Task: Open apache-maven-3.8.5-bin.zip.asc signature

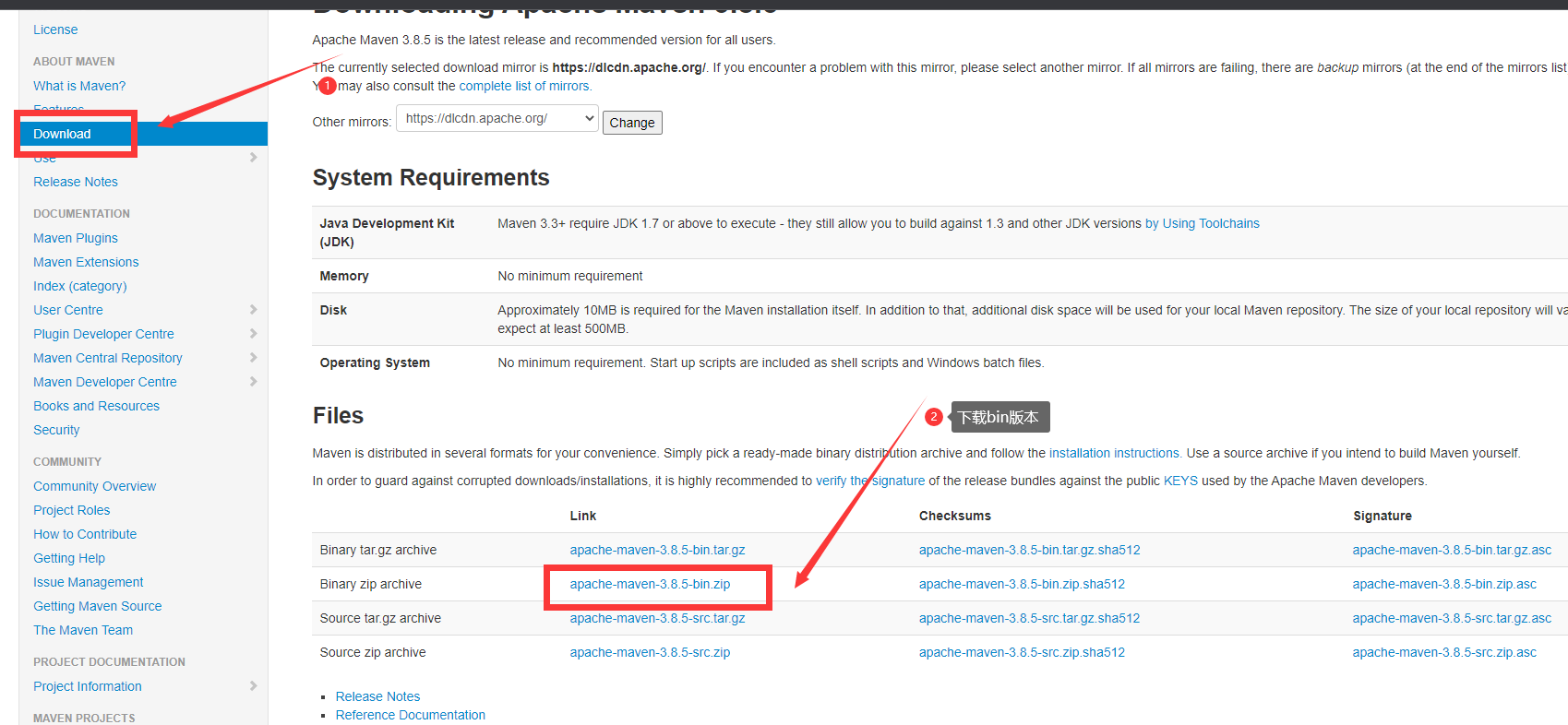Action: 1444,584
